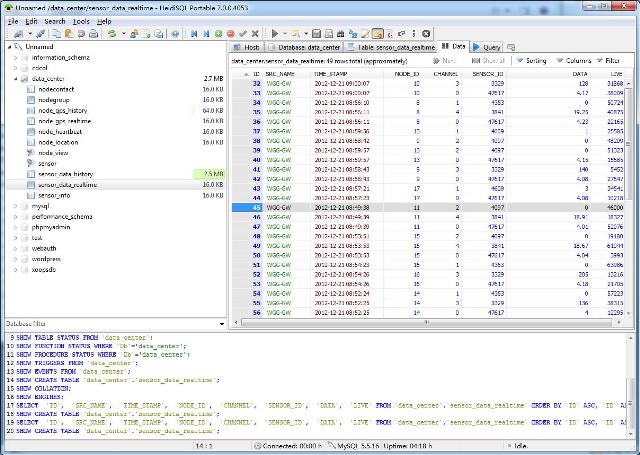Click the Filter button above the grid
Image resolution: width=640 pixels, height=455 pixels.
tap(607, 61)
